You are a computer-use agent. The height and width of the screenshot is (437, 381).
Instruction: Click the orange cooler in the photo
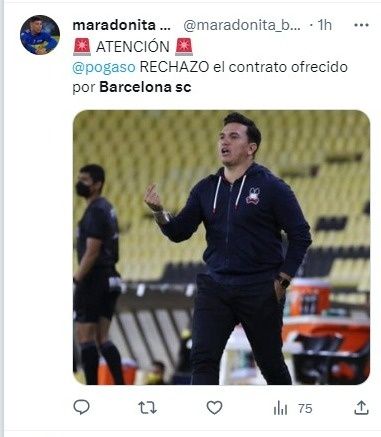click(x=309, y=297)
